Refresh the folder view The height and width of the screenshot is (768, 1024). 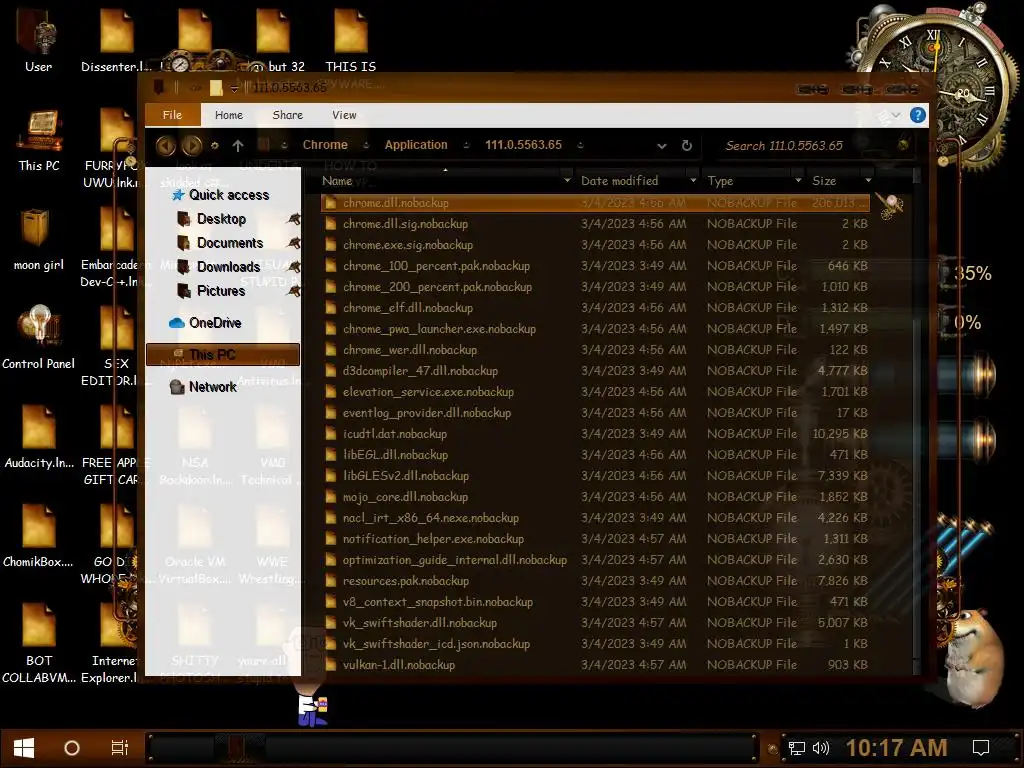tap(686, 146)
